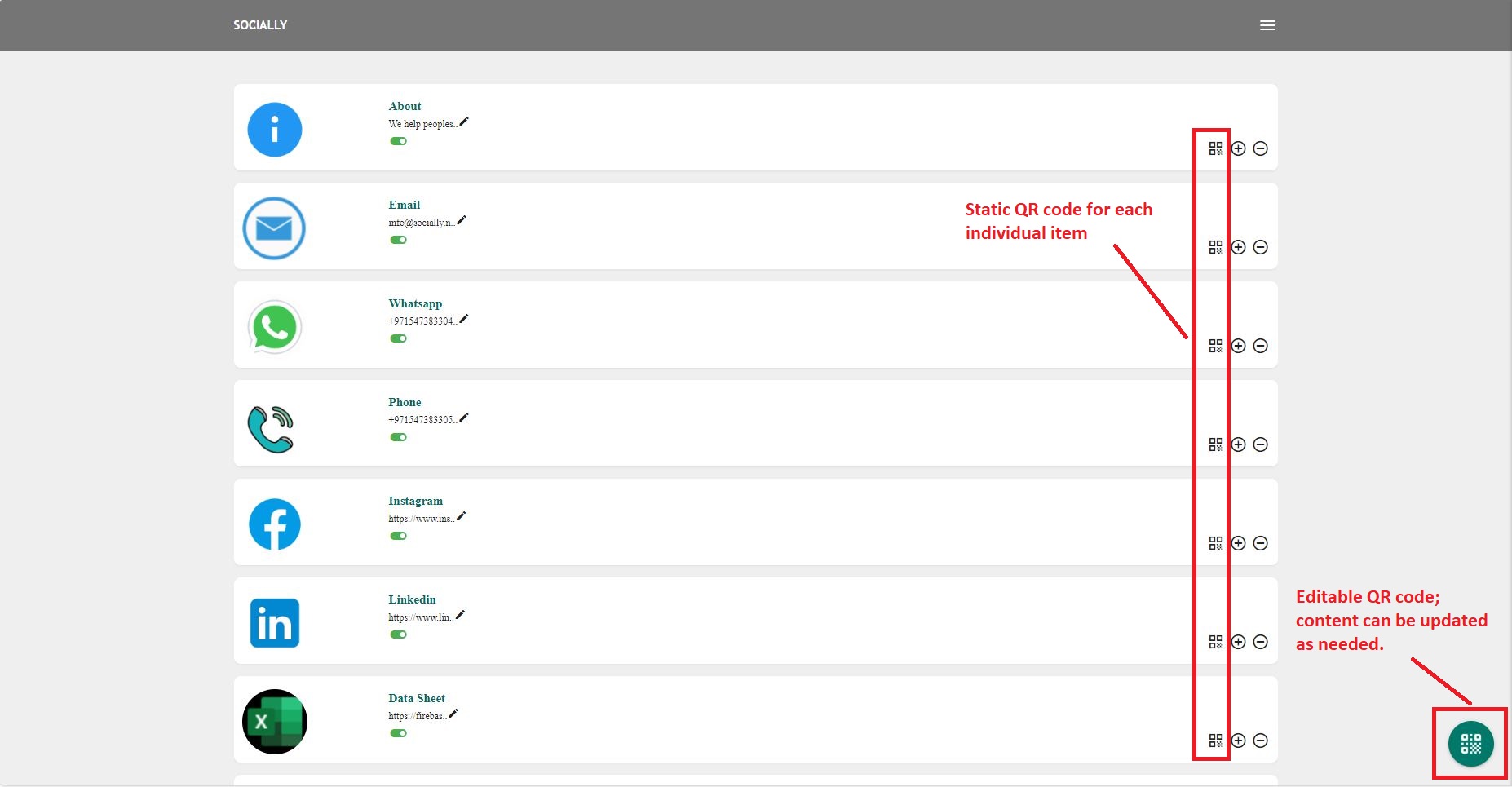Click the '+971547383305..' Phone number
Image resolution: width=1512 pixels, height=787 pixels.
coord(422,420)
